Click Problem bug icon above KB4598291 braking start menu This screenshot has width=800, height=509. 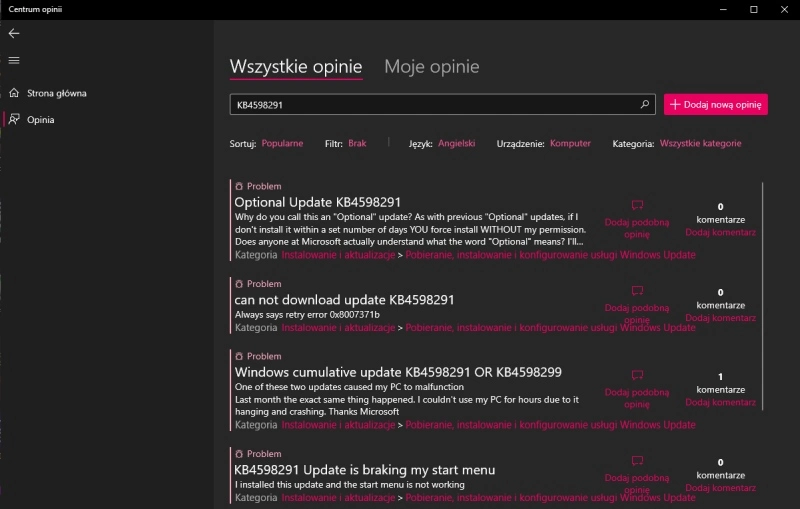pyautogui.click(x=239, y=453)
